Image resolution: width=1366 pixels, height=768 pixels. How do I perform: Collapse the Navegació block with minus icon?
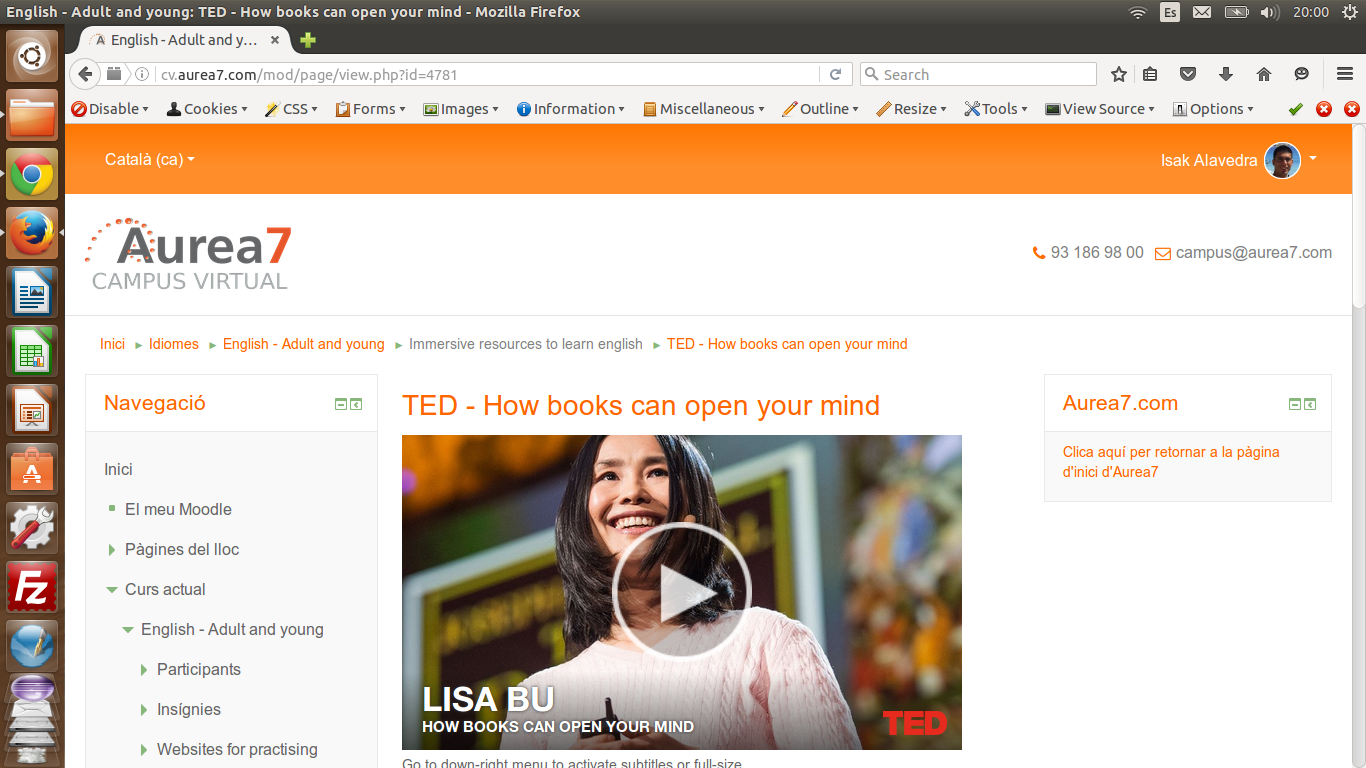340,404
